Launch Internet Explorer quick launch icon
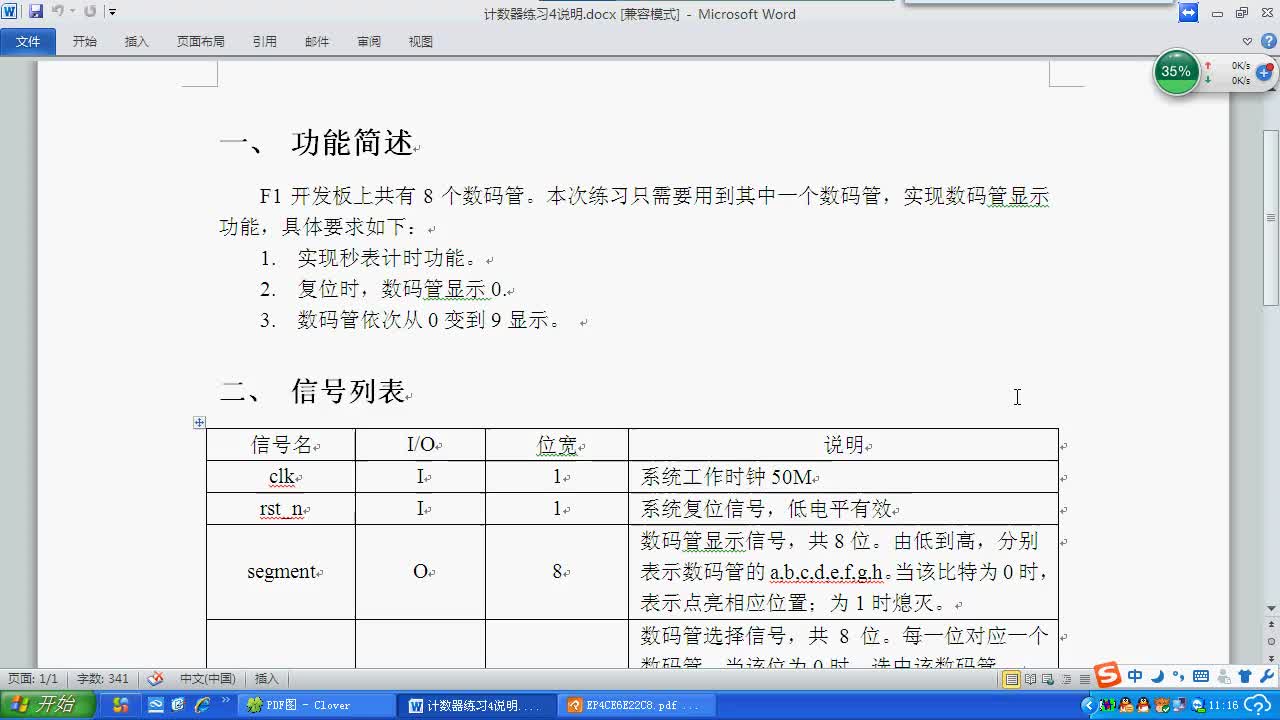The width and height of the screenshot is (1280, 720). pos(201,705)
